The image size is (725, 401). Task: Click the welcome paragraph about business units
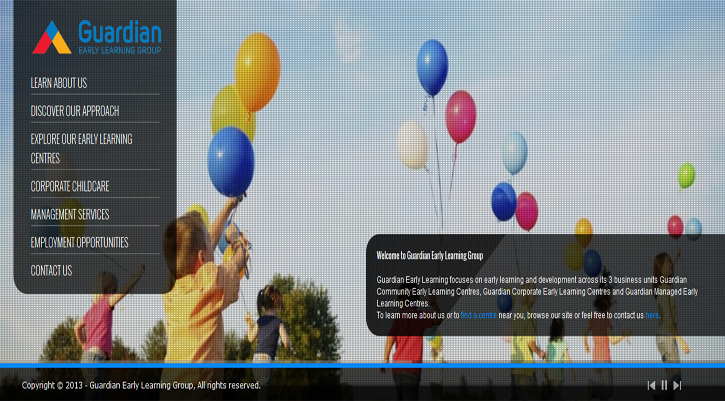tap(531, 290)
